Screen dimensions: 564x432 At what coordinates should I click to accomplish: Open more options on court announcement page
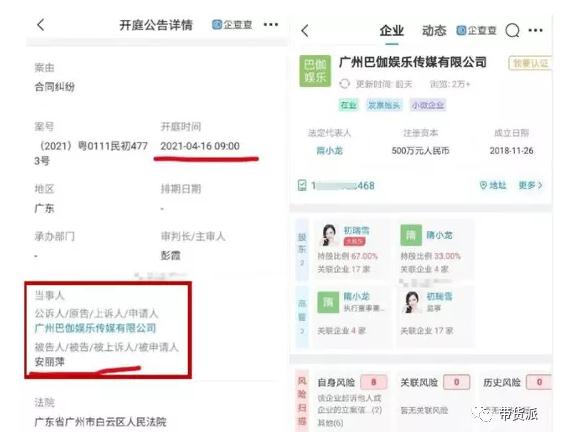click(x=271, y=24)
